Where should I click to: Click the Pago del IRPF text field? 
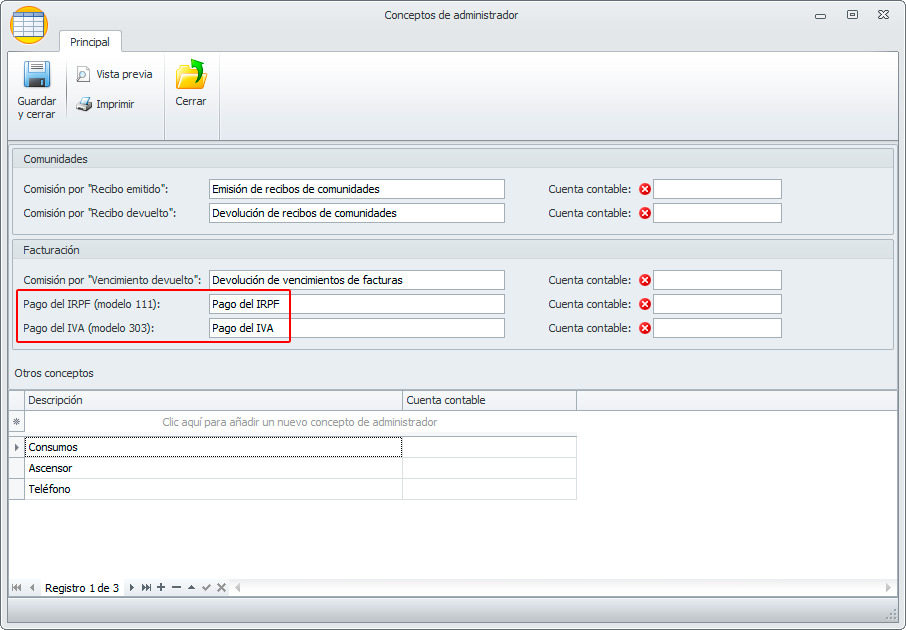[x=357, y=305]
